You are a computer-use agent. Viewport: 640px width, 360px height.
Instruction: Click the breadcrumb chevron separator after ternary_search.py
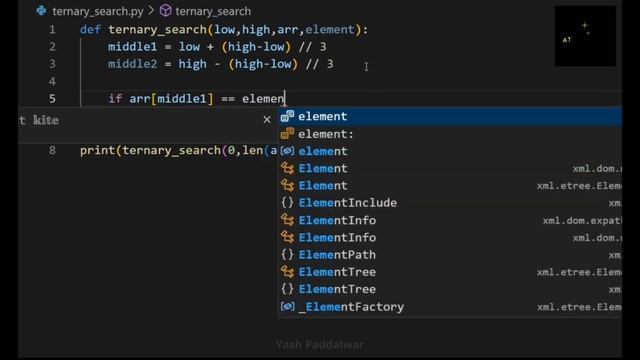(x=151, y=11)
